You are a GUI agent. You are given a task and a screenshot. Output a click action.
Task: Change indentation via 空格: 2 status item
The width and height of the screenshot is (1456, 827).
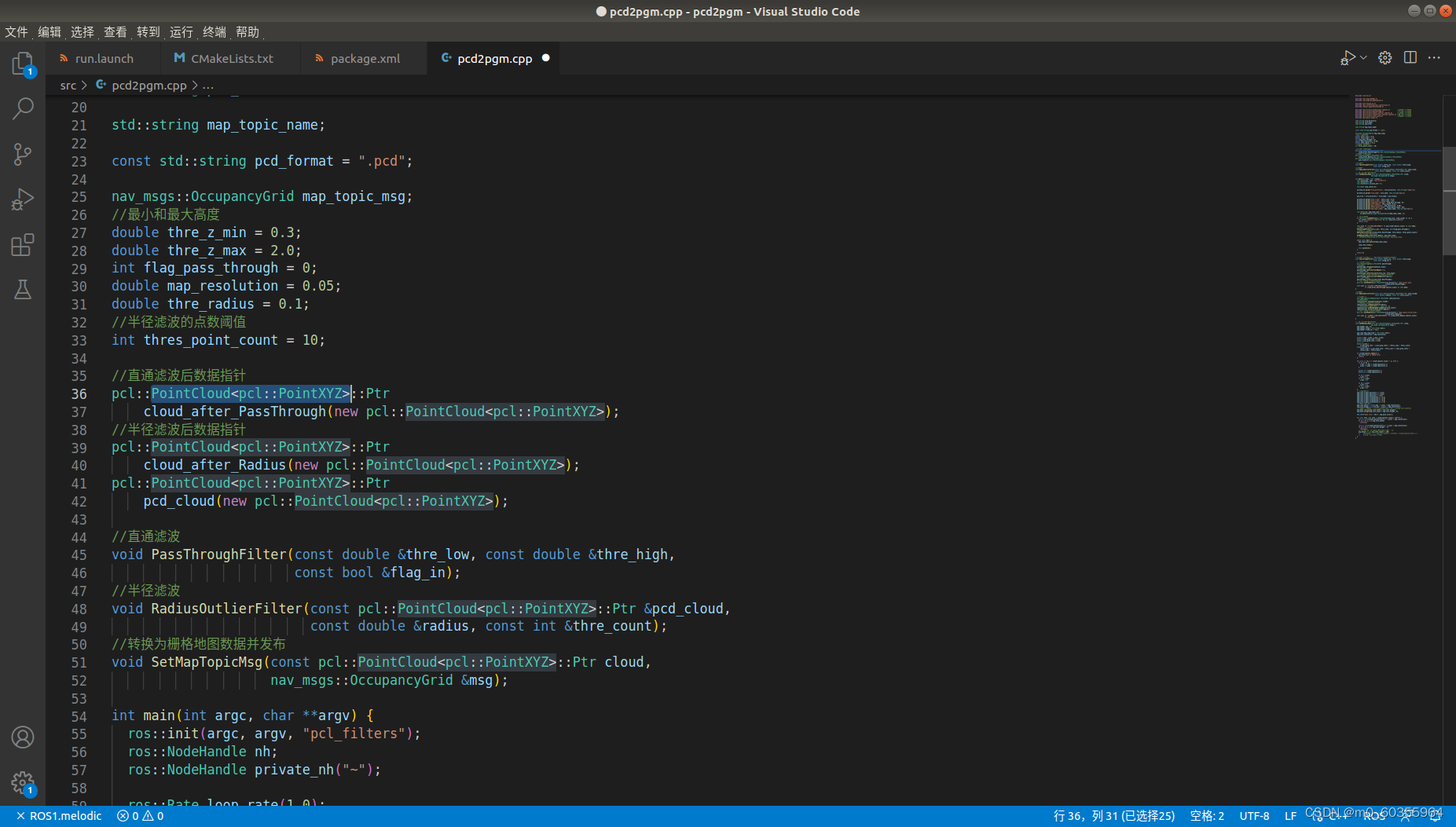(x=1207, y=816)
